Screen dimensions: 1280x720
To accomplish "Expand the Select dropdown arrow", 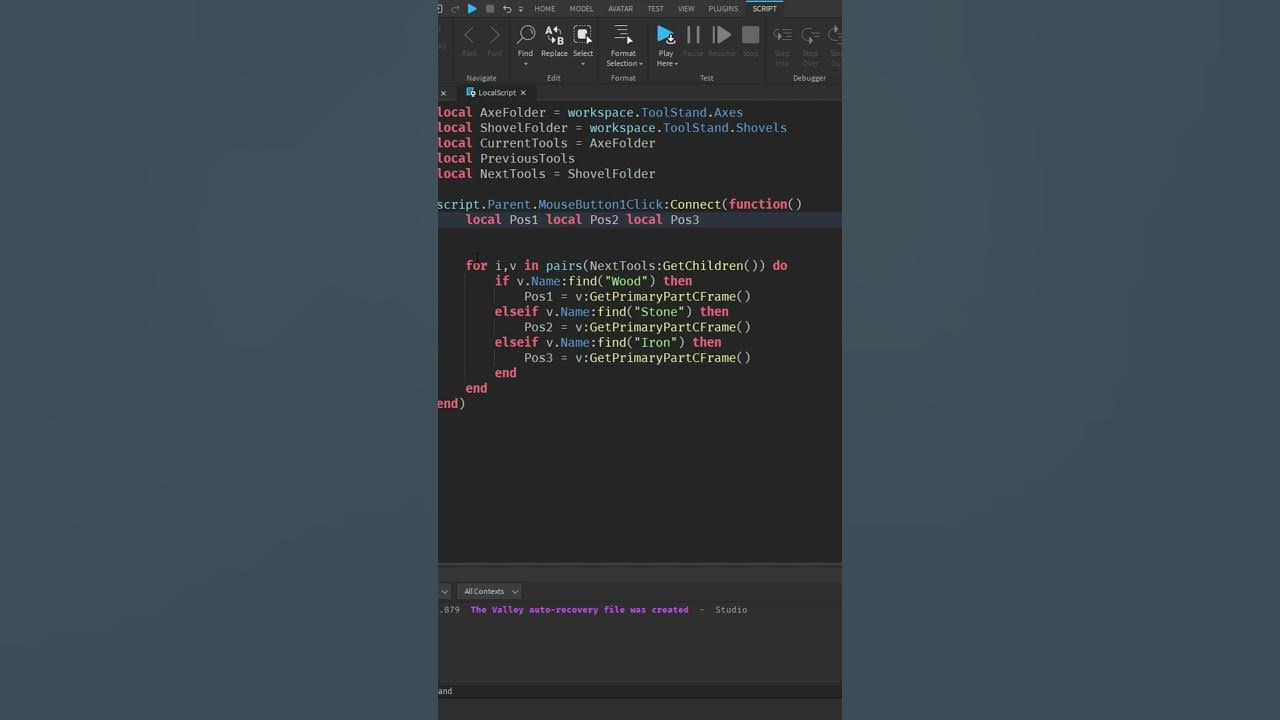I will tap(583, 64).
